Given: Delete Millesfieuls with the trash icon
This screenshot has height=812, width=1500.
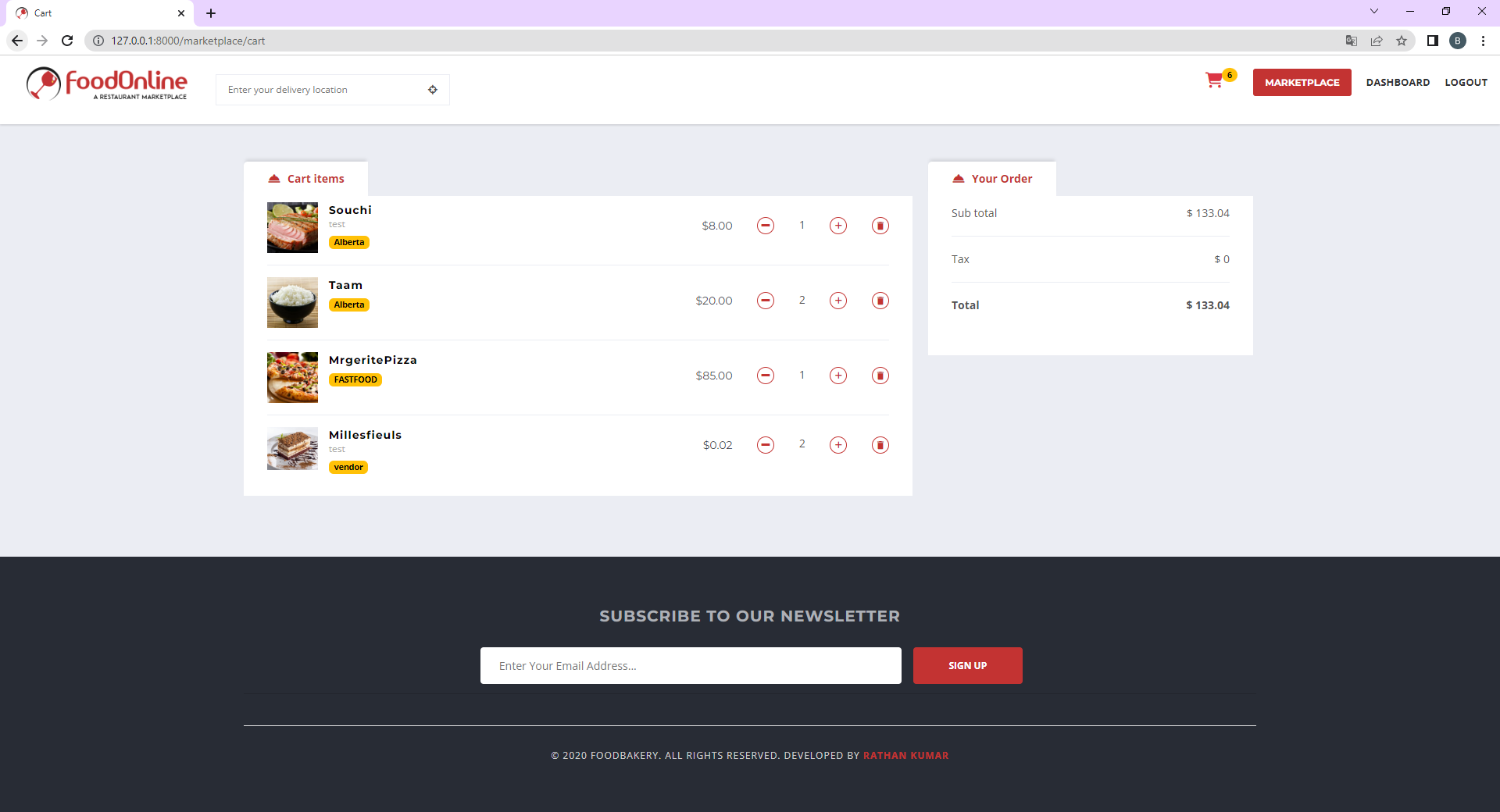Looking at the screenshot, I should pyautogui.click(x=879, y=445).
